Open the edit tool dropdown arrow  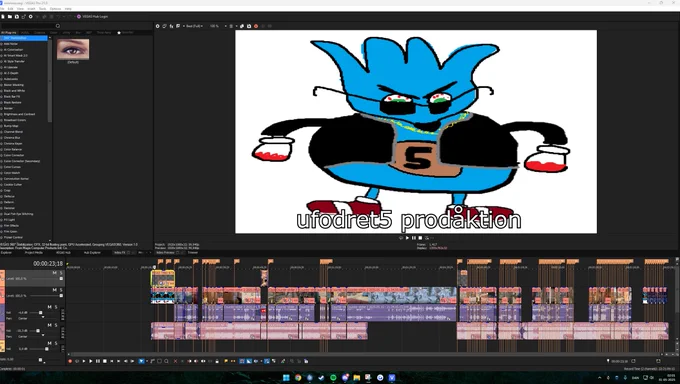[x=147, y=361]
